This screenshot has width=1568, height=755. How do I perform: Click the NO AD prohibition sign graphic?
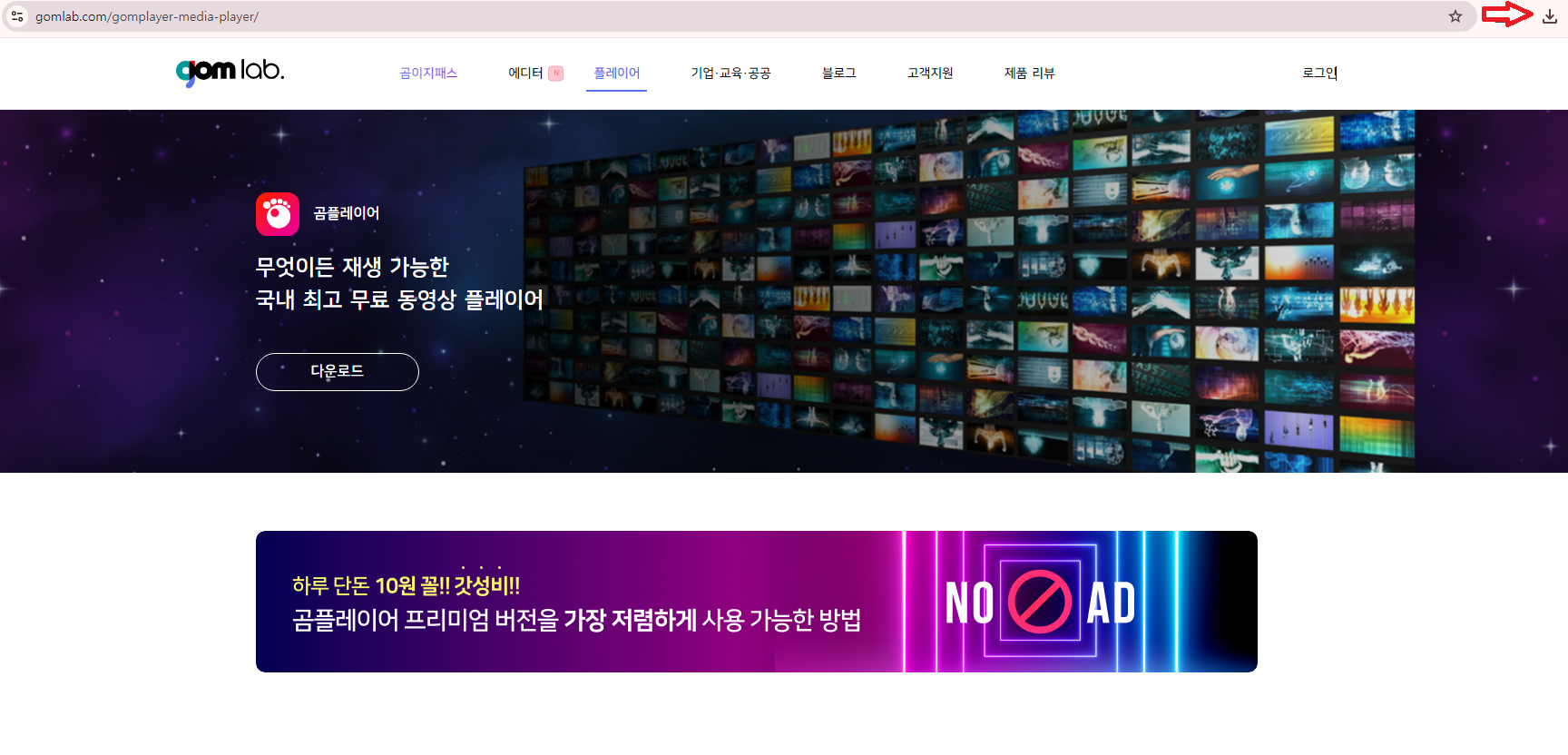click(1040, 602)
